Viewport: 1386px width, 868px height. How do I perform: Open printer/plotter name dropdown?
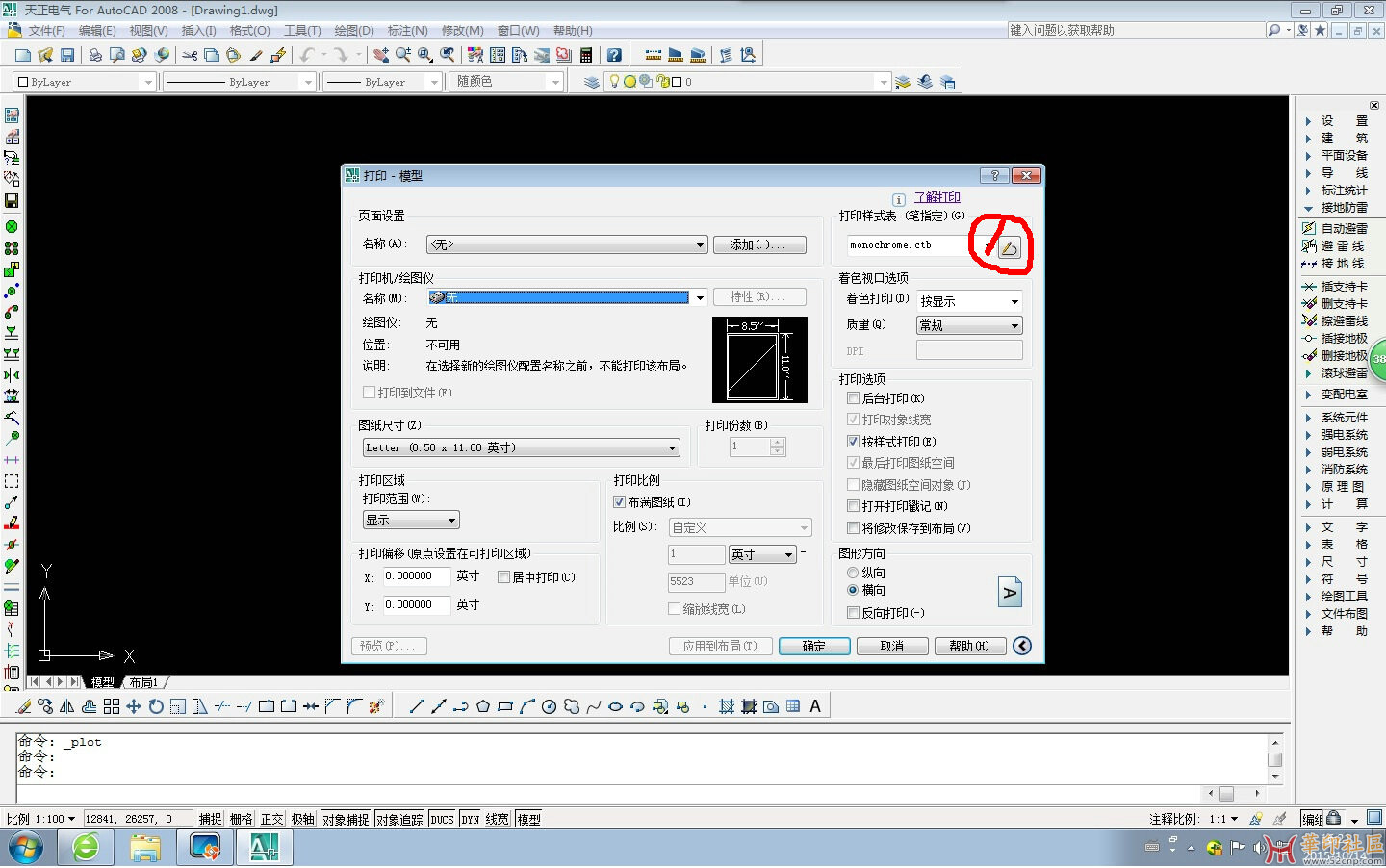tap(567, 297)
